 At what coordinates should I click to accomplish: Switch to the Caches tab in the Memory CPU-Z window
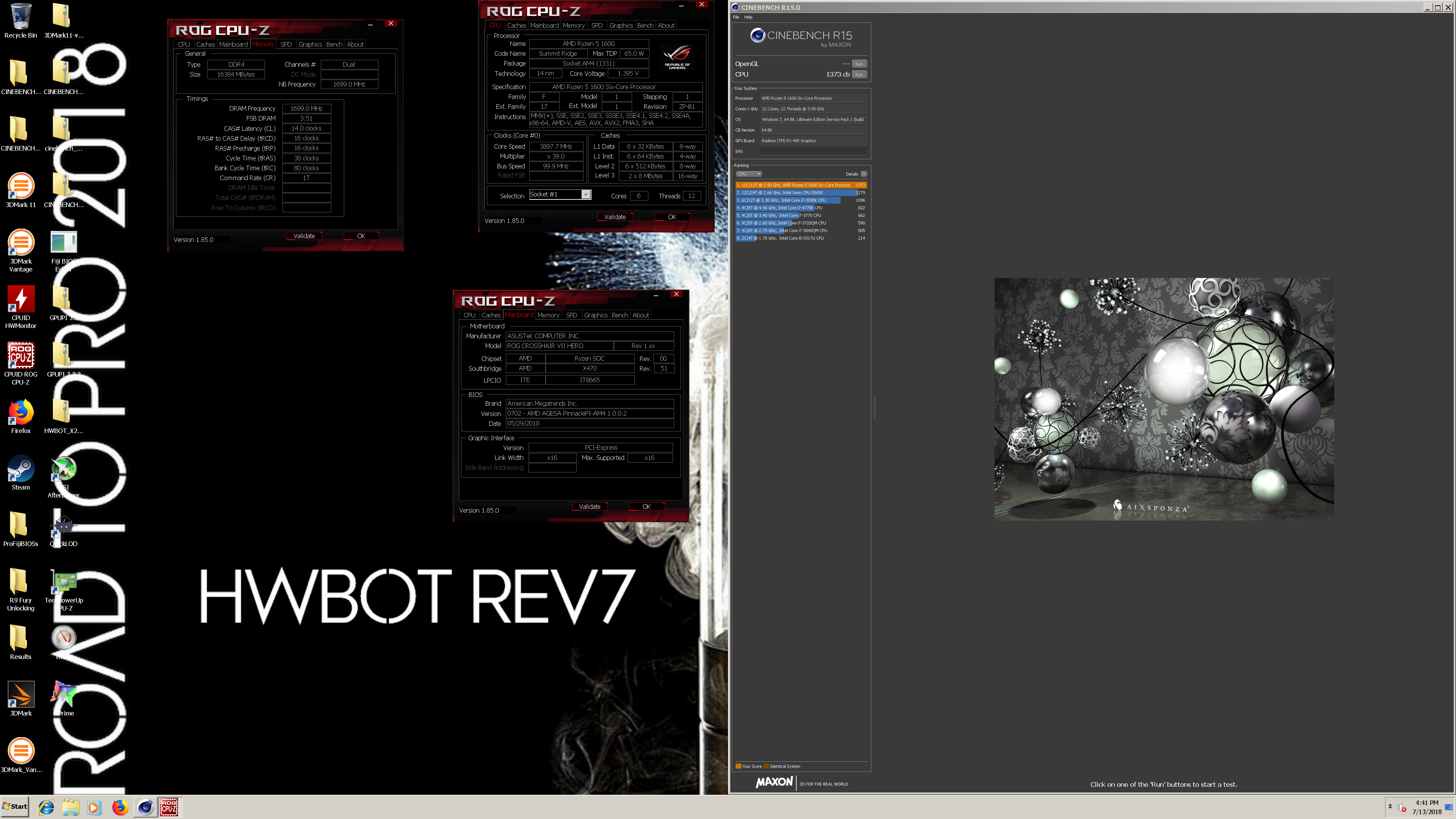point(205,44)
